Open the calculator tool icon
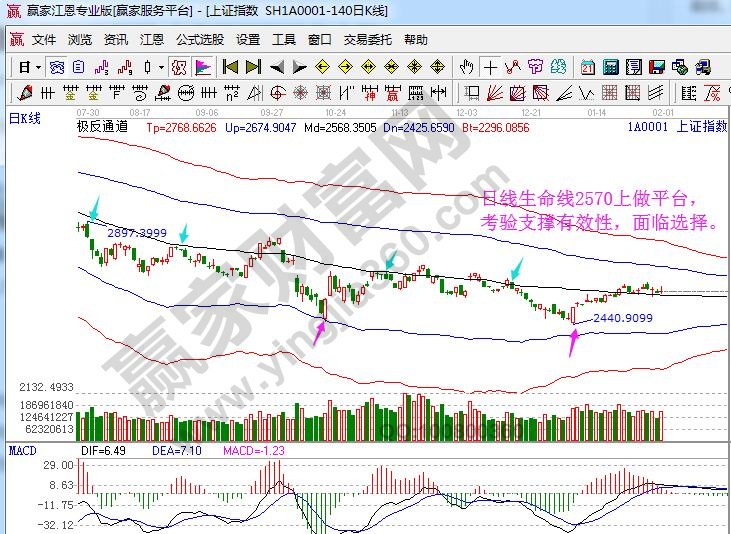This screenshot has height=534, width=731. (x=610, y=67)
